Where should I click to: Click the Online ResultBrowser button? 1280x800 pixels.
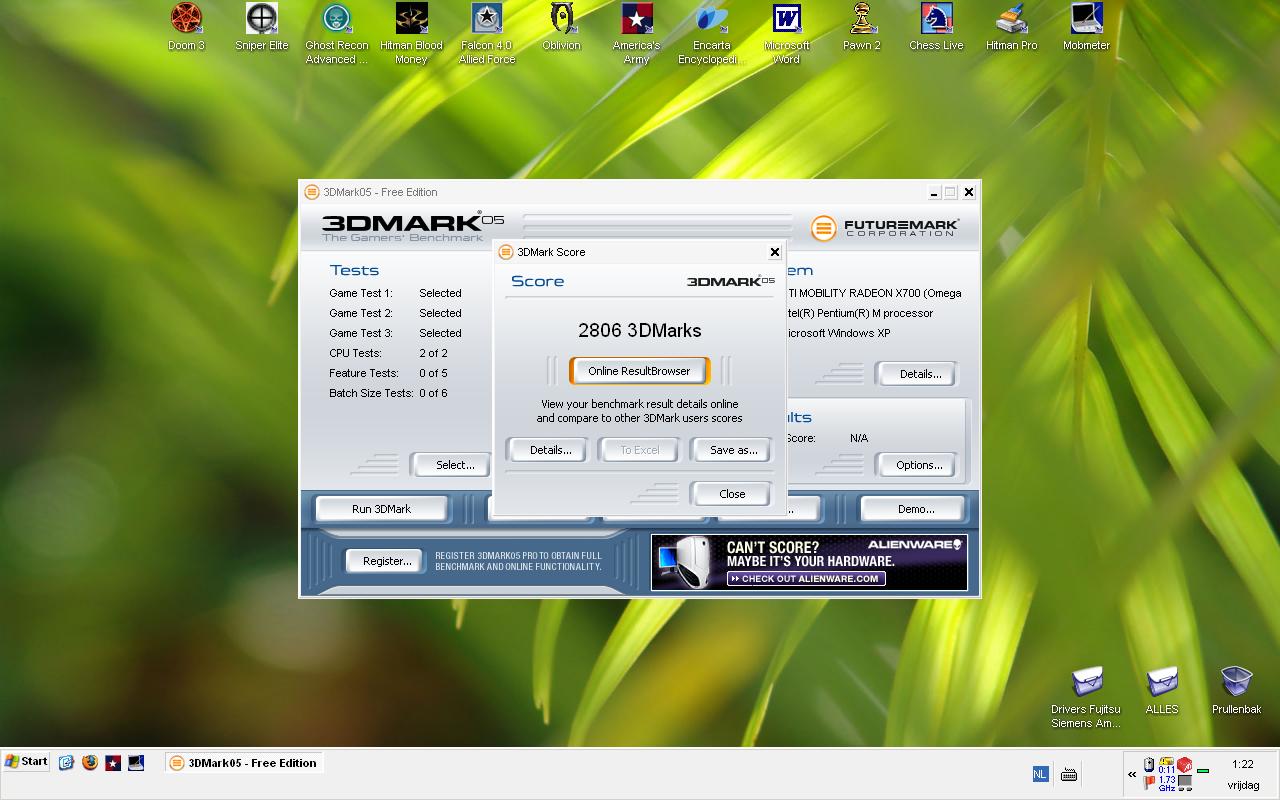pos(639,371)
